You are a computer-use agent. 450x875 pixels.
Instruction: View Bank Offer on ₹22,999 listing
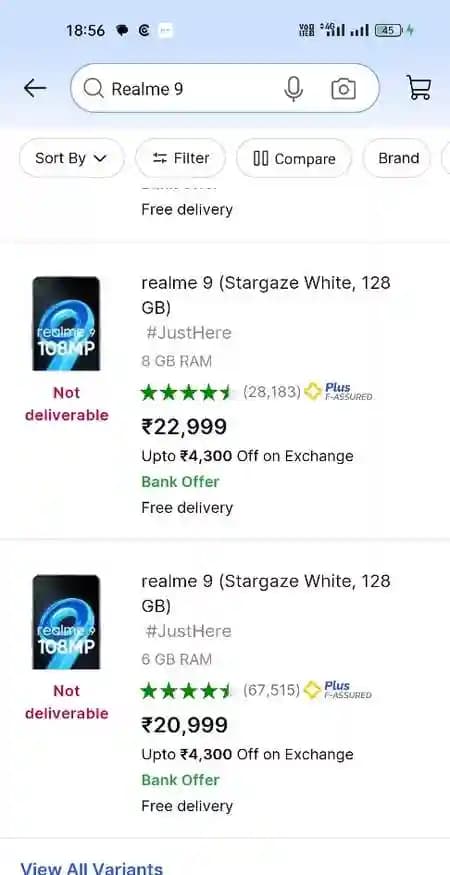pyautogui.click(x=180, y=482)
